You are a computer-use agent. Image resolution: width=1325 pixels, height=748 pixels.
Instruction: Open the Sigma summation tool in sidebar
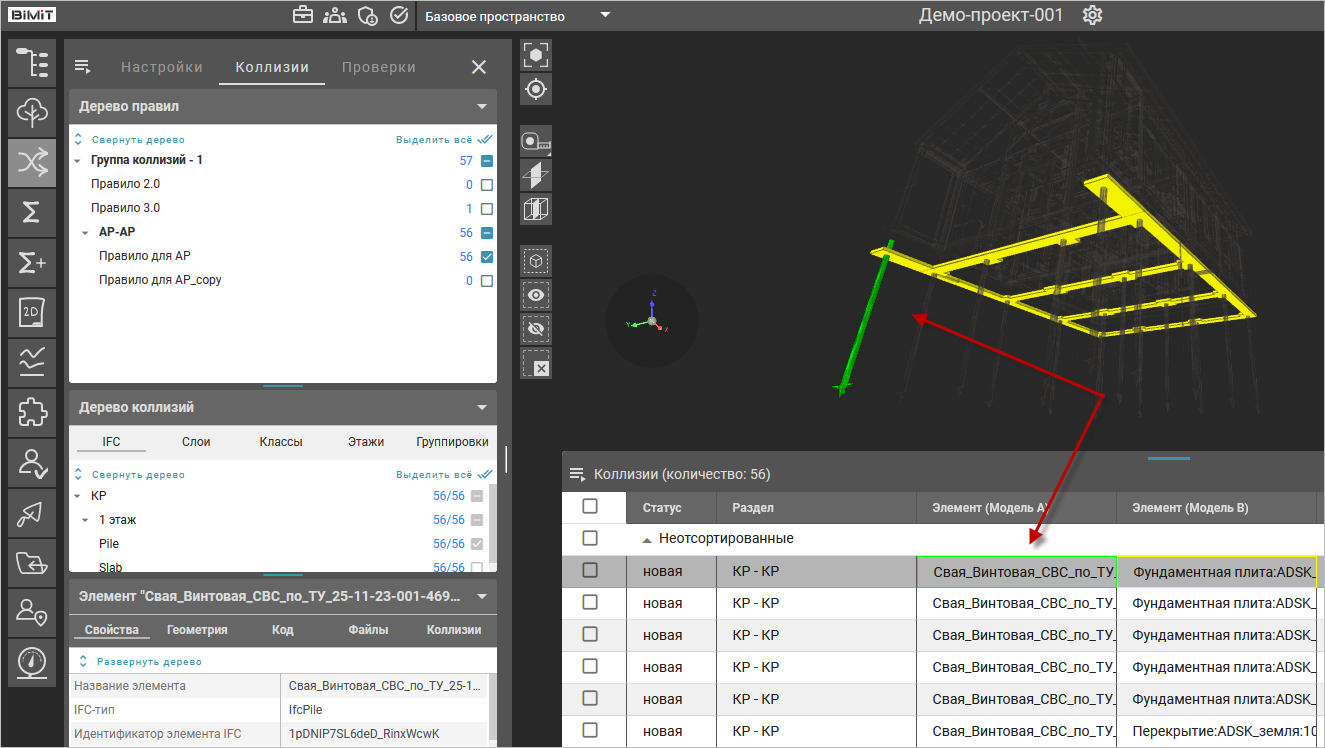point(32,212)
